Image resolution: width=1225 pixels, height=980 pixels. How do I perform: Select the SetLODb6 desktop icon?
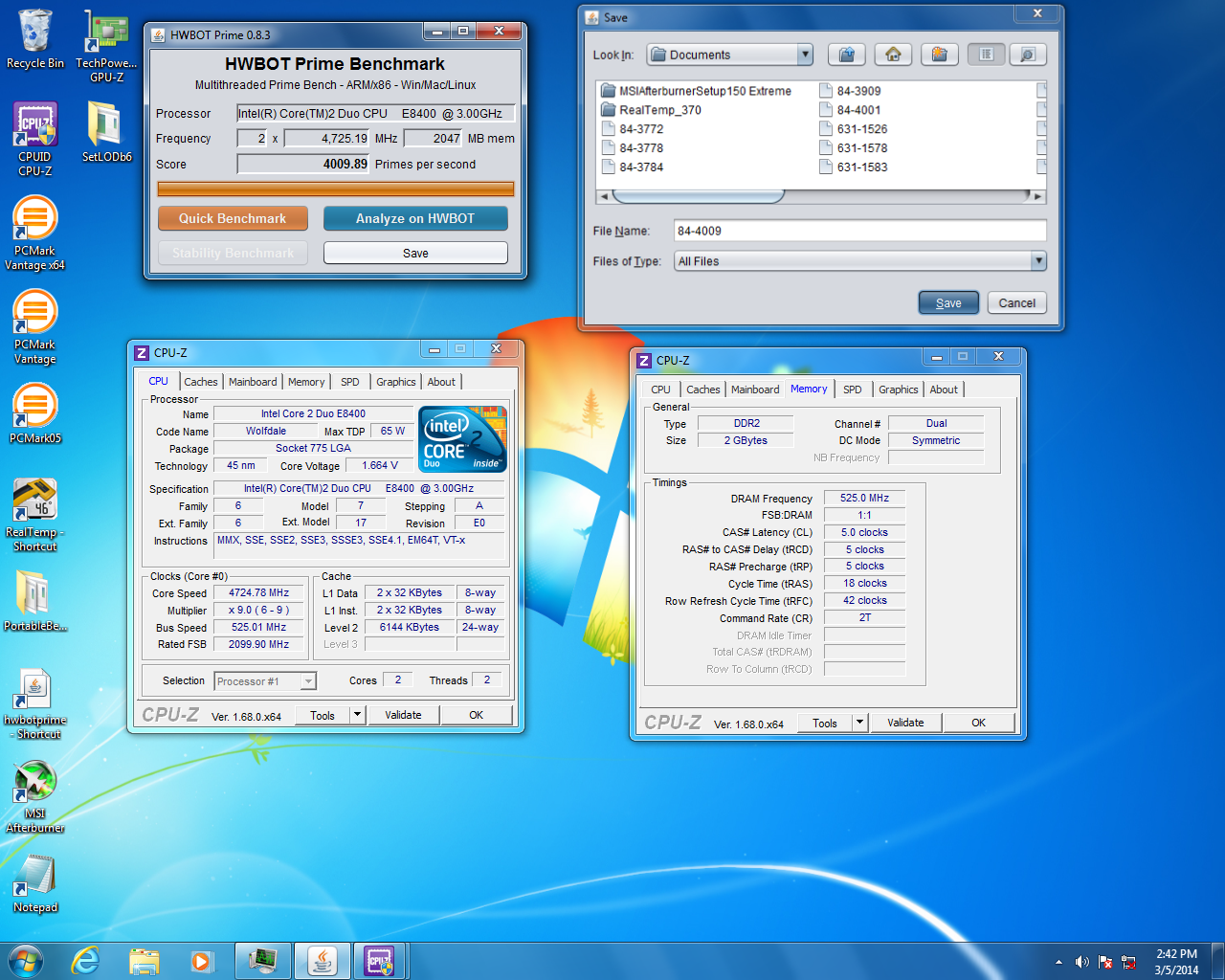[x=106, y=132]
